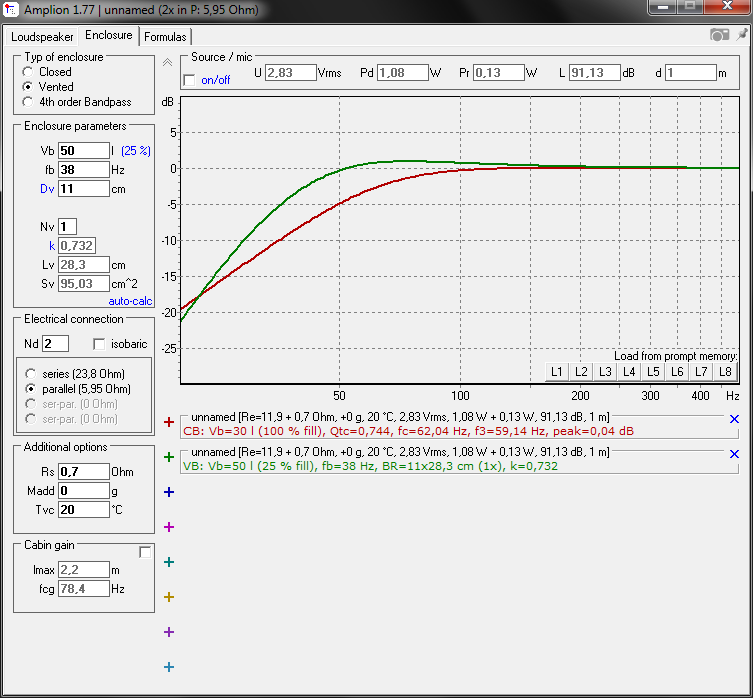This screenshot has width=753, height=698.
Task: Click the Amplion app icon in title bar
Action: point(11,10)
